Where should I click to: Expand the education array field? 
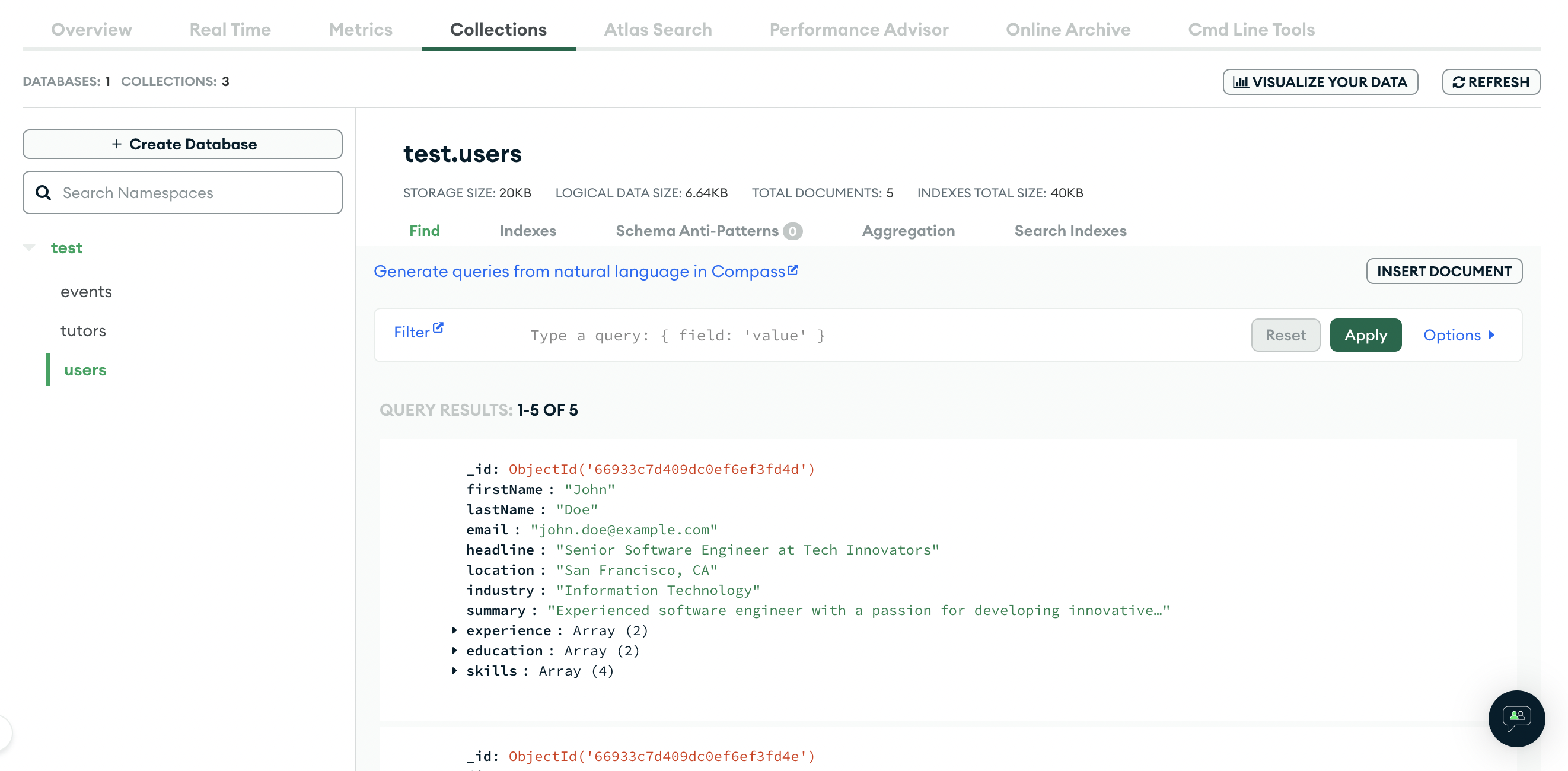tap(455, 650)
